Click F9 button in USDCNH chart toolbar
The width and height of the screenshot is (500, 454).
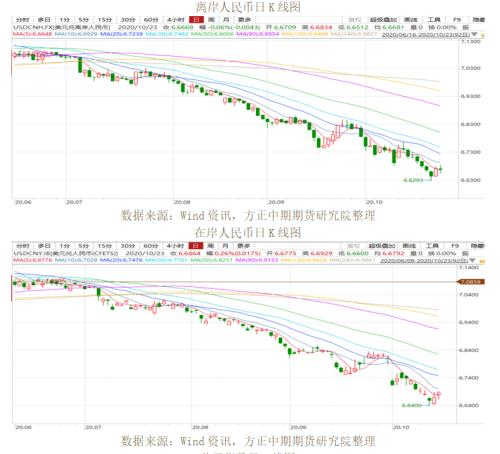pos(457,20)
